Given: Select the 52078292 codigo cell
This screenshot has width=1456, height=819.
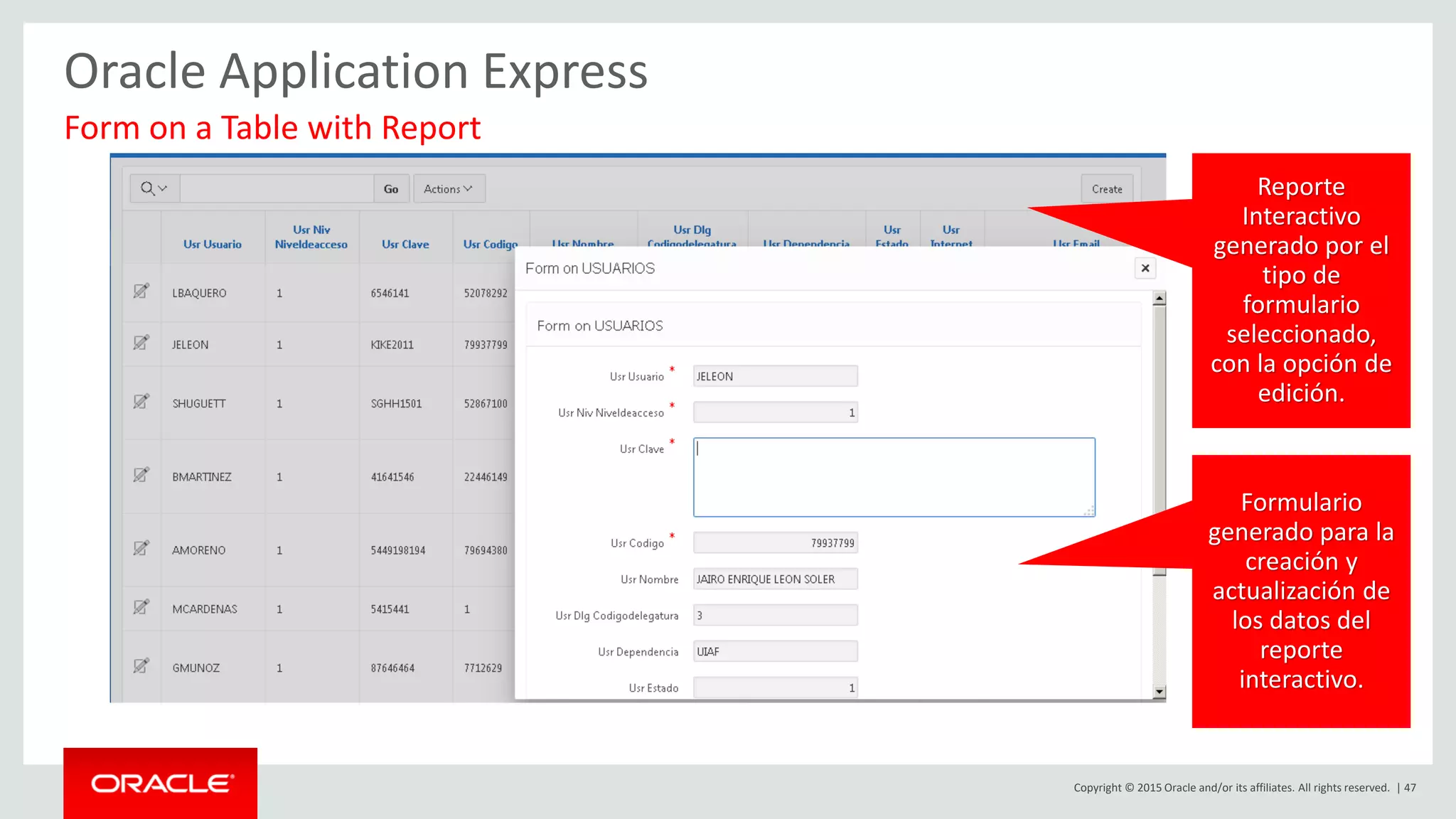Looking at the screenshot, I should pyautogui.click(x=486, y=293).
